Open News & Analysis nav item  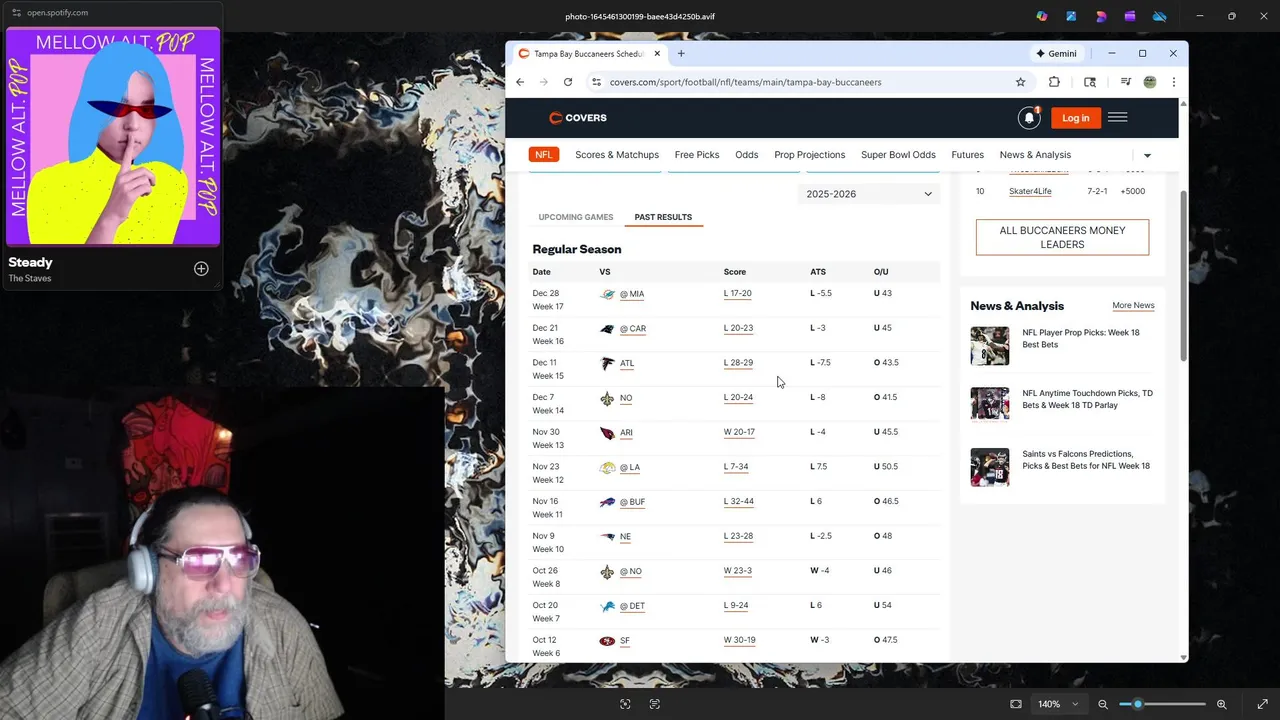coord(1035,155)
